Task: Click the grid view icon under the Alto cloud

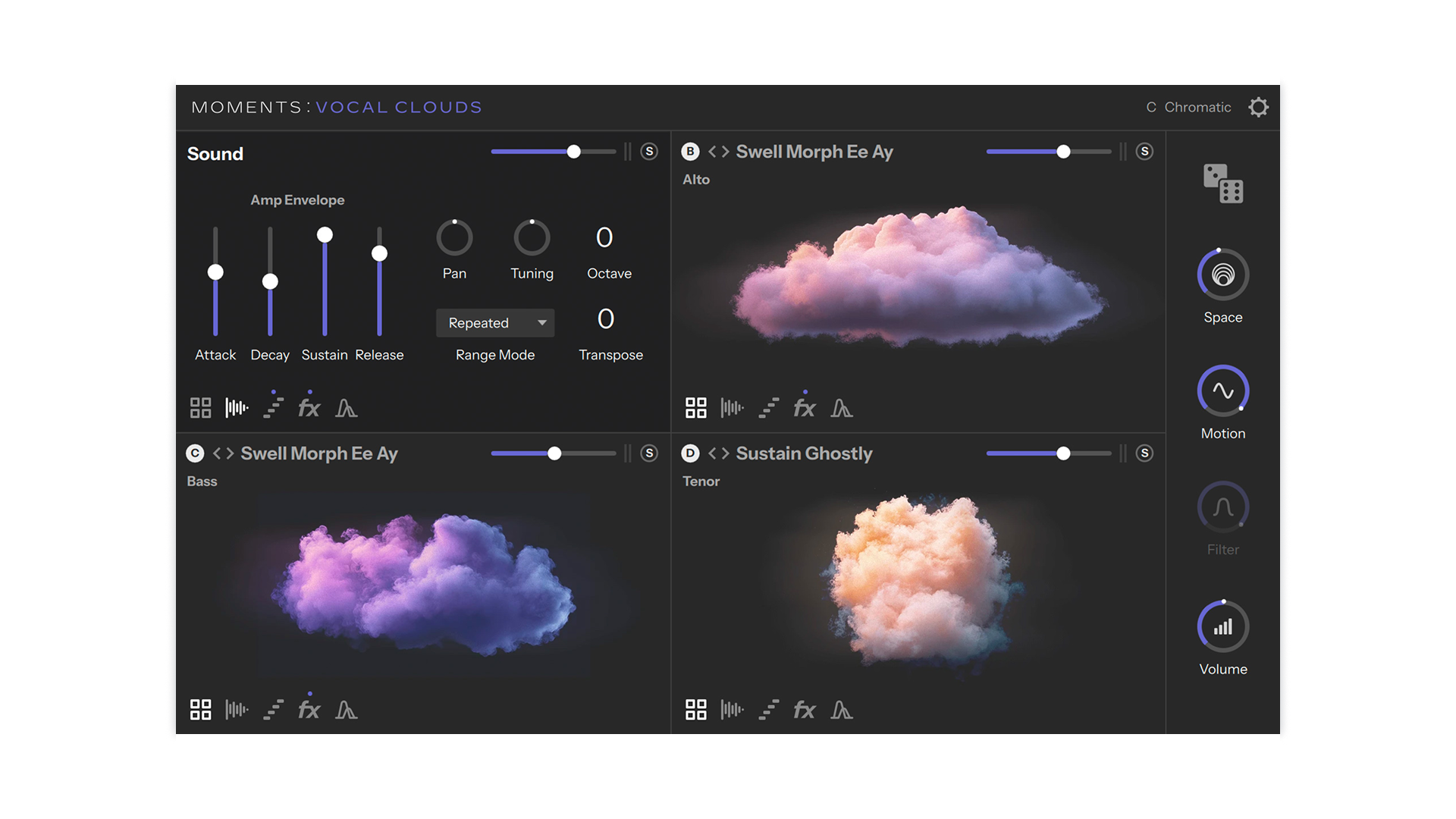Action: click(x=695, y=407)
